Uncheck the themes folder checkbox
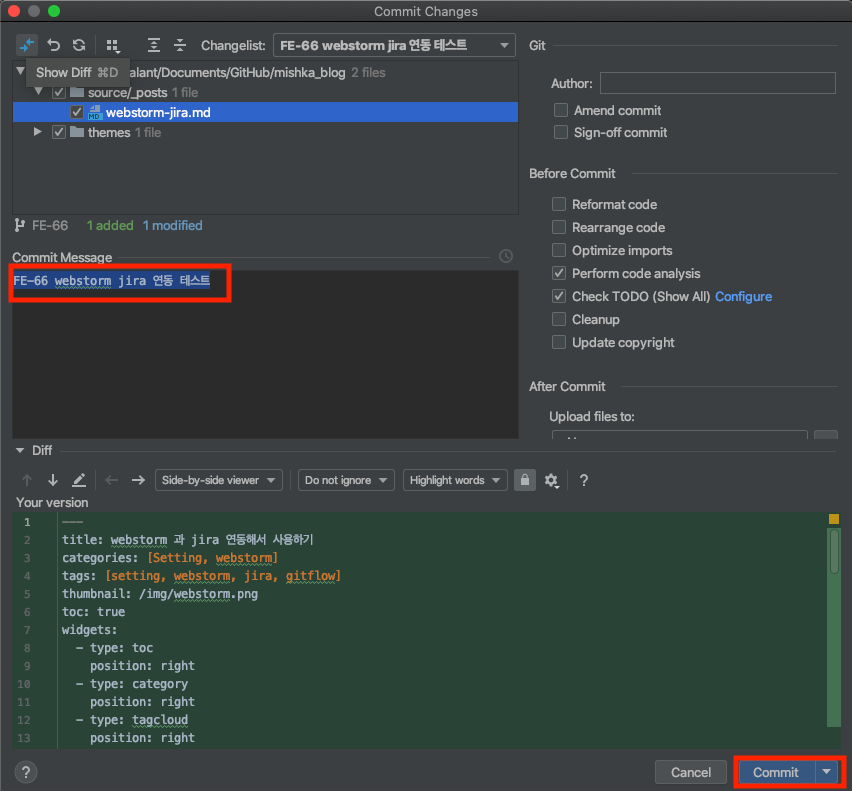The height and width of the screenshot is (791, 852). tap(59, 132)
